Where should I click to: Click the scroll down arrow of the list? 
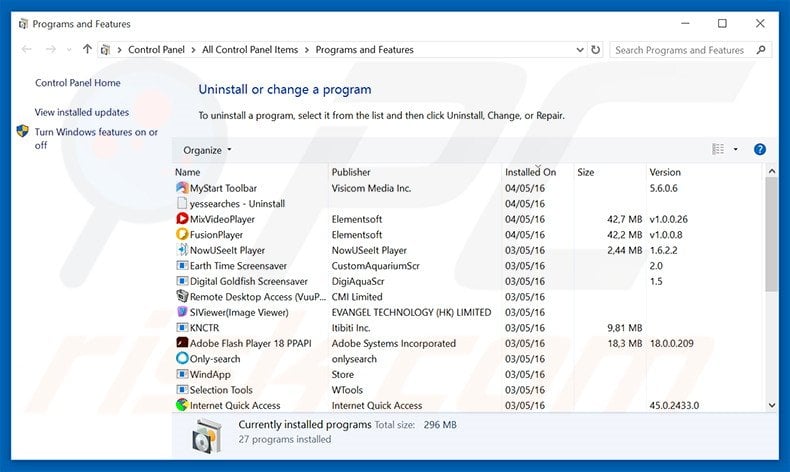point(771,405)
